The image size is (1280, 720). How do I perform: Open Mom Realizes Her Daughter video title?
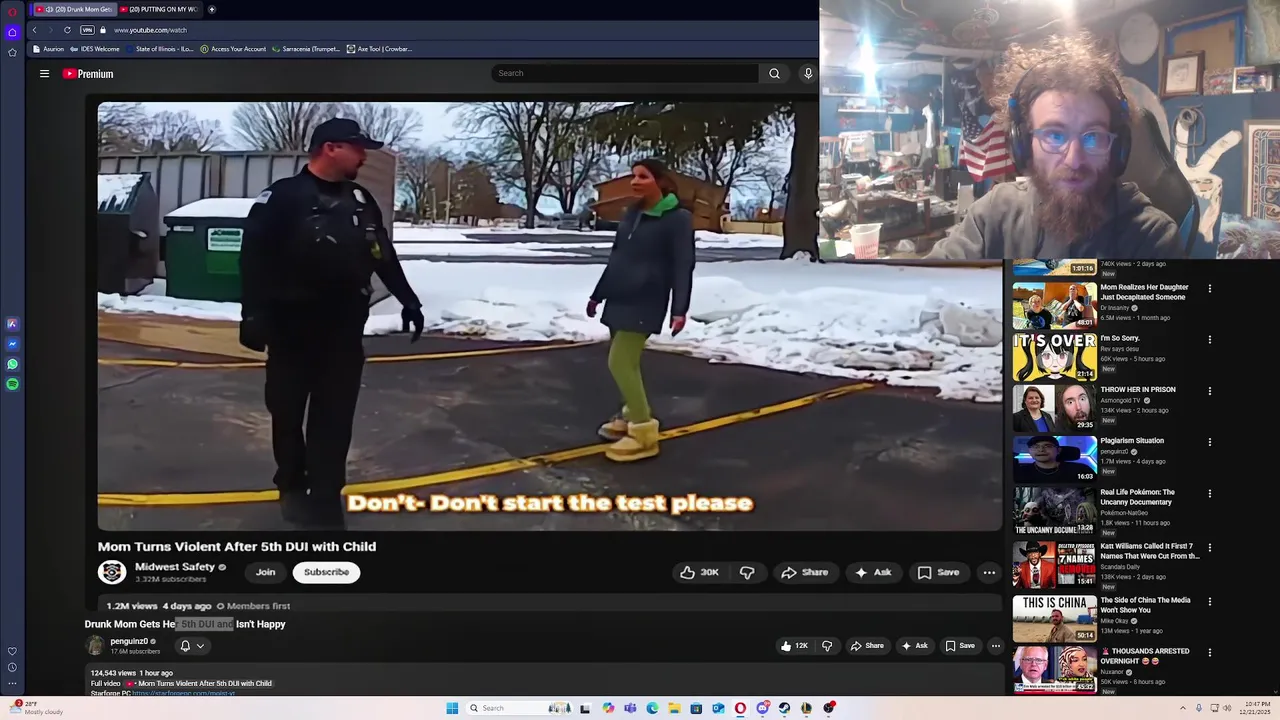point(1145,292)
